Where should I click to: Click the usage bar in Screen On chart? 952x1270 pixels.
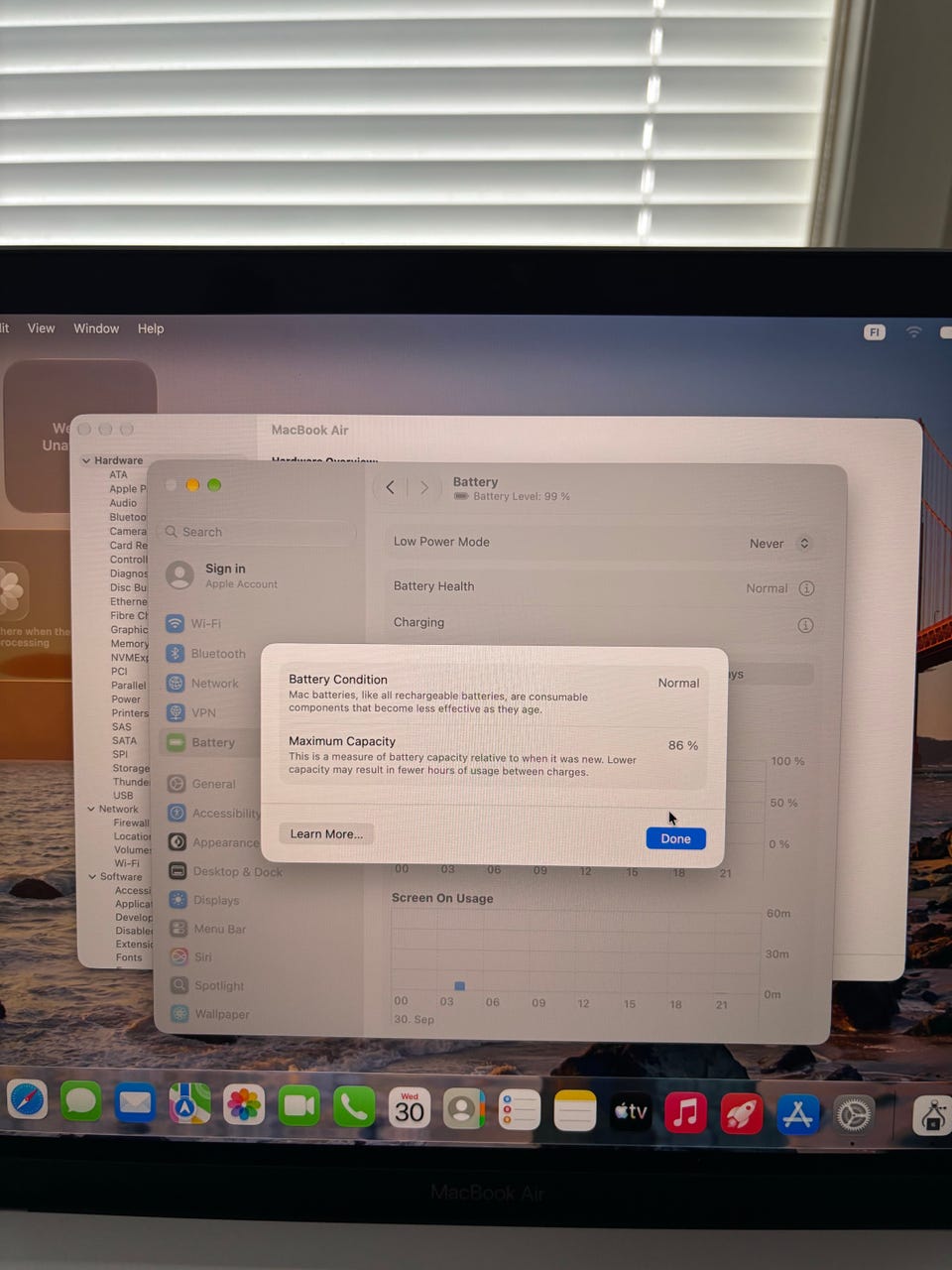tap(459, 985)
